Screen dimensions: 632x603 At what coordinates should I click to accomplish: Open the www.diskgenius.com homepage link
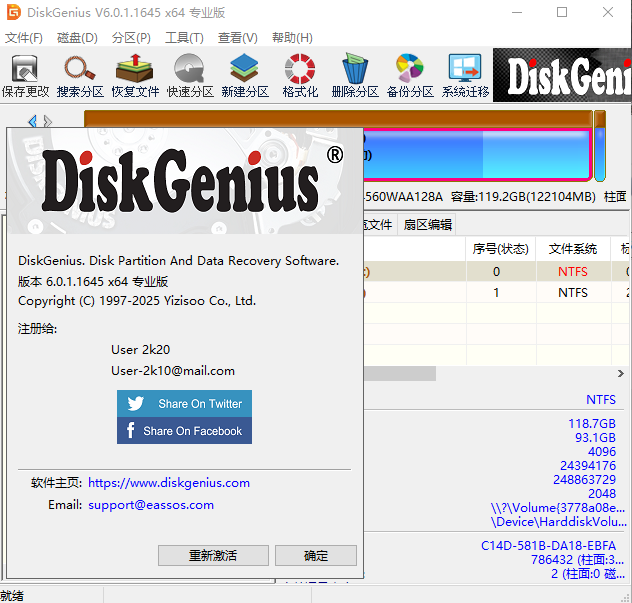[169, 482]
